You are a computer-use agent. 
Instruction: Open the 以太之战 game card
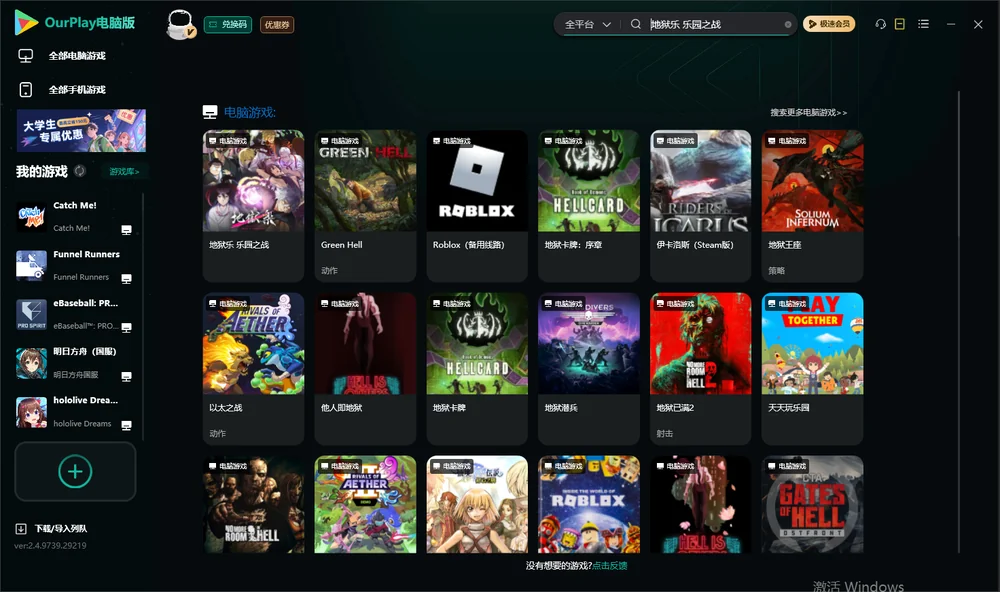pyautogui.click(x=253, y=369)
